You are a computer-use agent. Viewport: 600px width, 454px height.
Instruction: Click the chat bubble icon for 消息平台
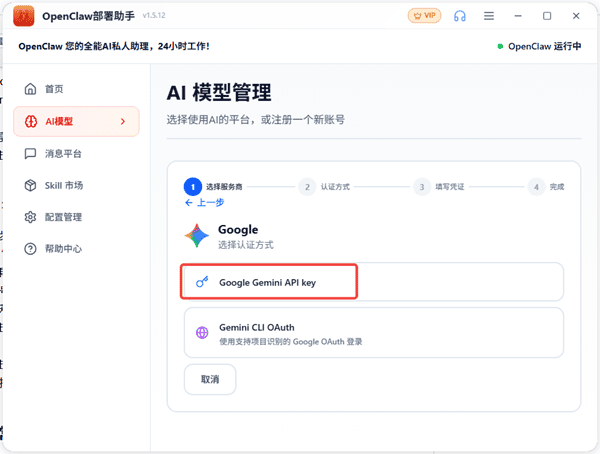[30, 154]
